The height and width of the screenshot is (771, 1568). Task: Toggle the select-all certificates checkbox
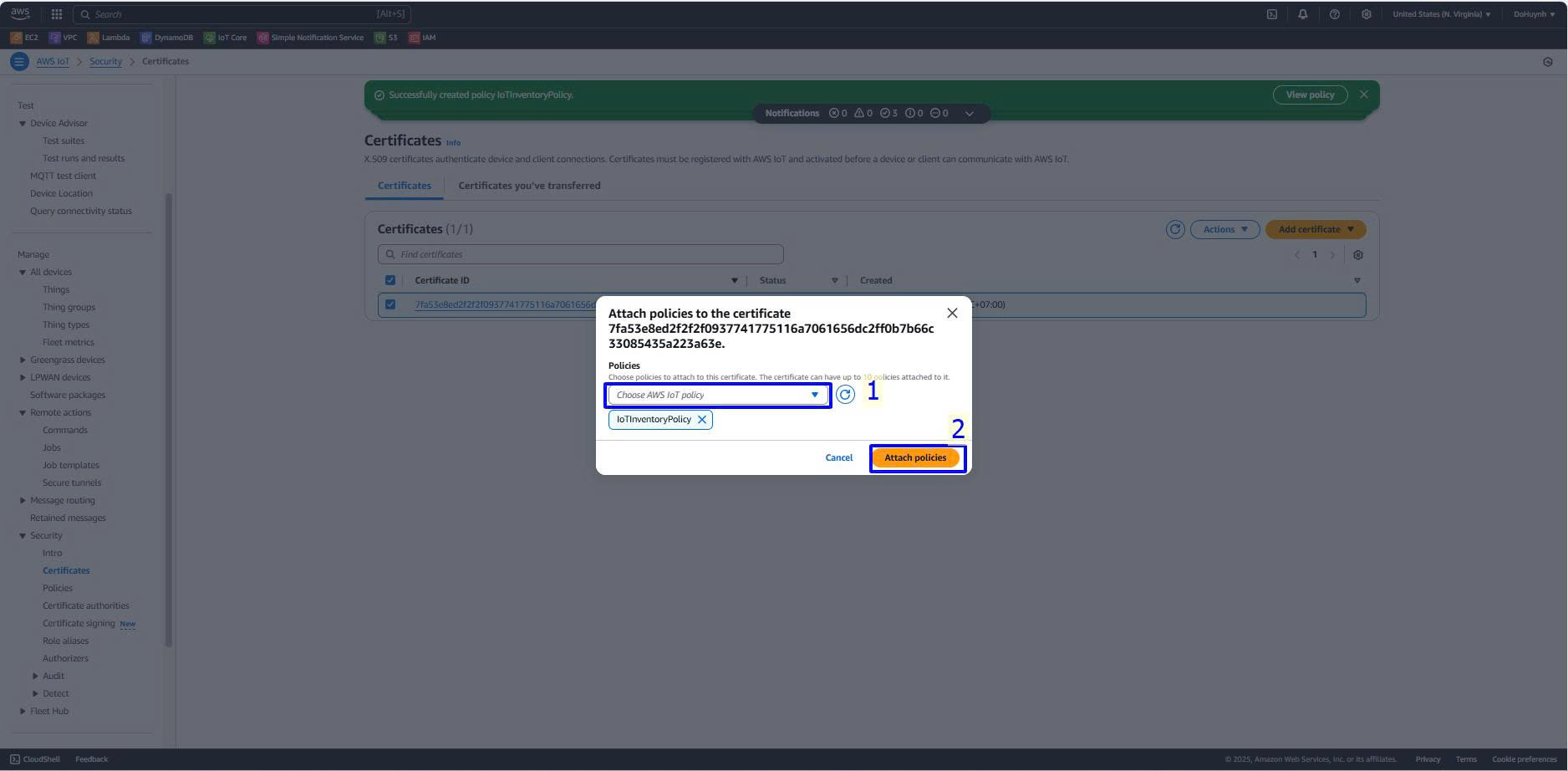tap(390, 280)
